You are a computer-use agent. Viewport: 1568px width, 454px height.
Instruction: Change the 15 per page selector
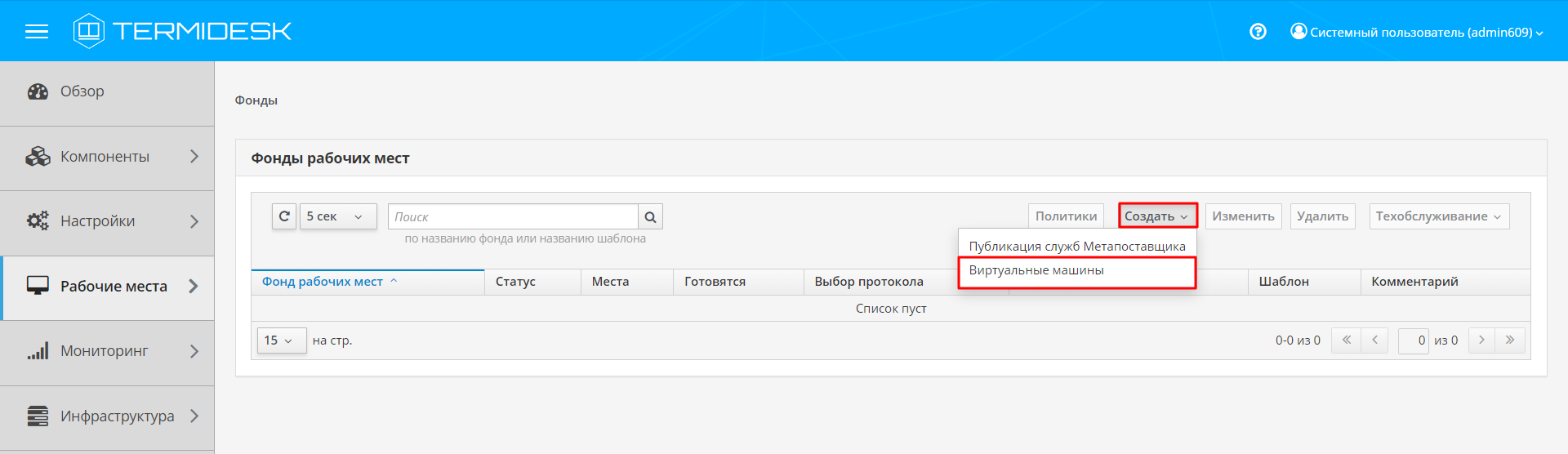(x=281, y=340)
